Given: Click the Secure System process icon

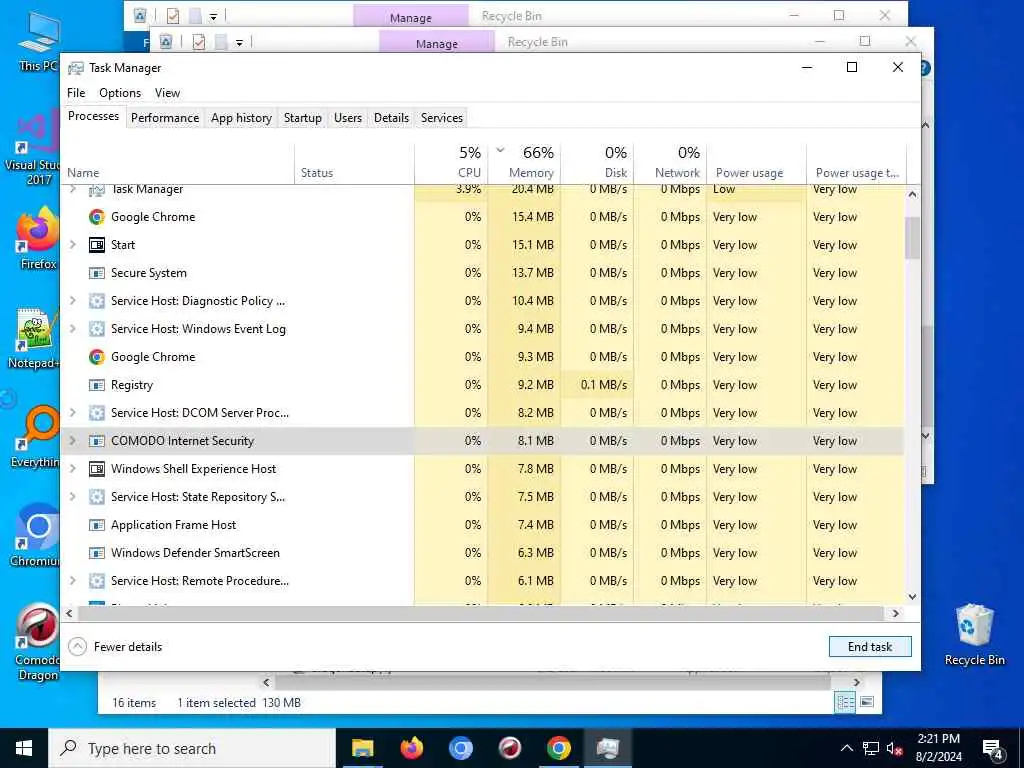Looking at the screenshot, I should [97, 273].
